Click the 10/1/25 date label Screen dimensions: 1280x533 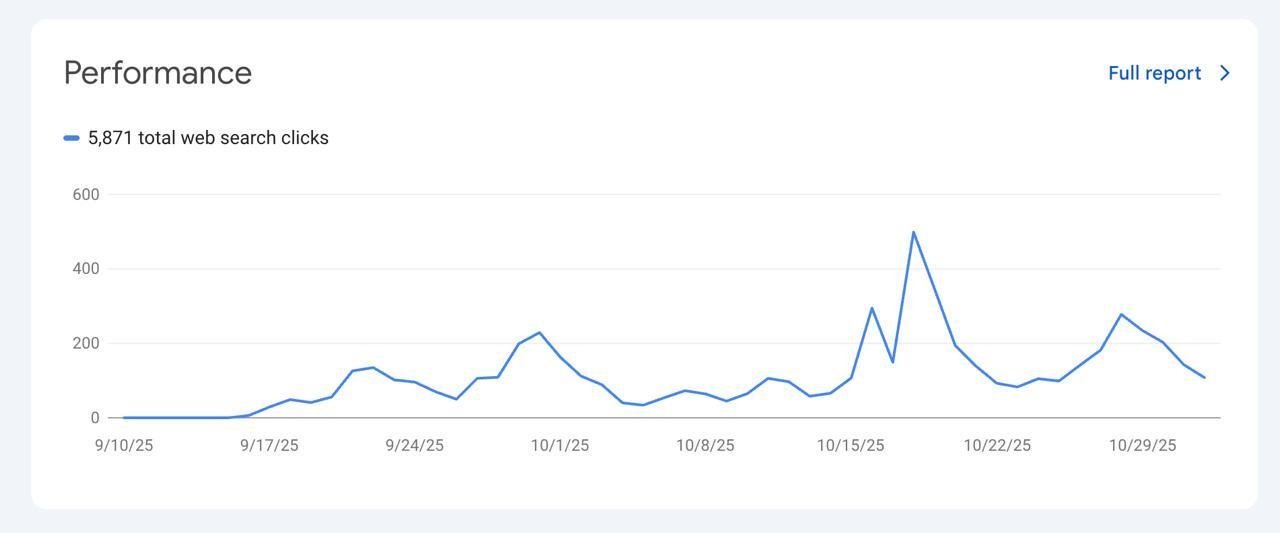point(560,445)
